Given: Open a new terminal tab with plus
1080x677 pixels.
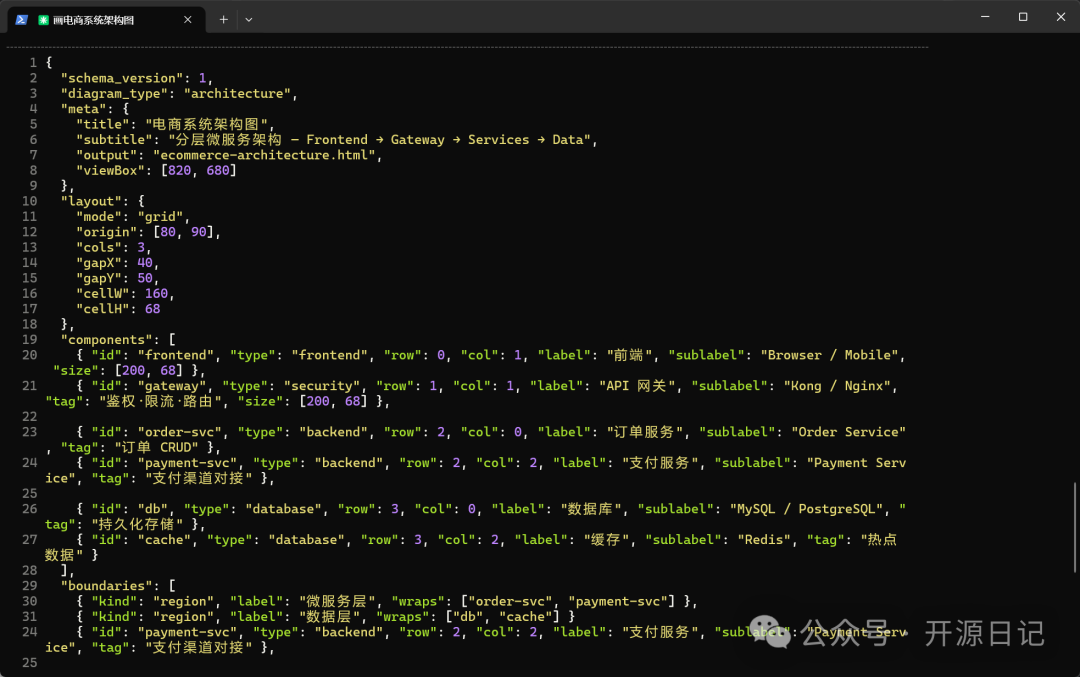Looking at the screenshot, I should tap(223, 20).
